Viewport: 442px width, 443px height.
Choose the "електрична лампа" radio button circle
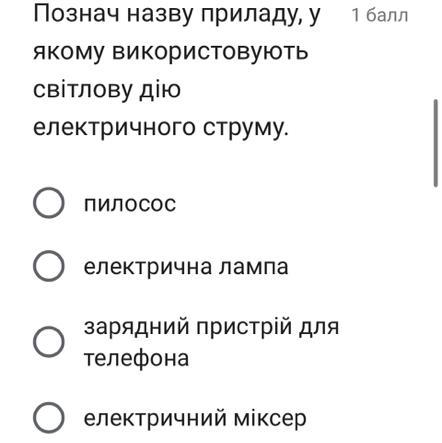coord(49,266)
